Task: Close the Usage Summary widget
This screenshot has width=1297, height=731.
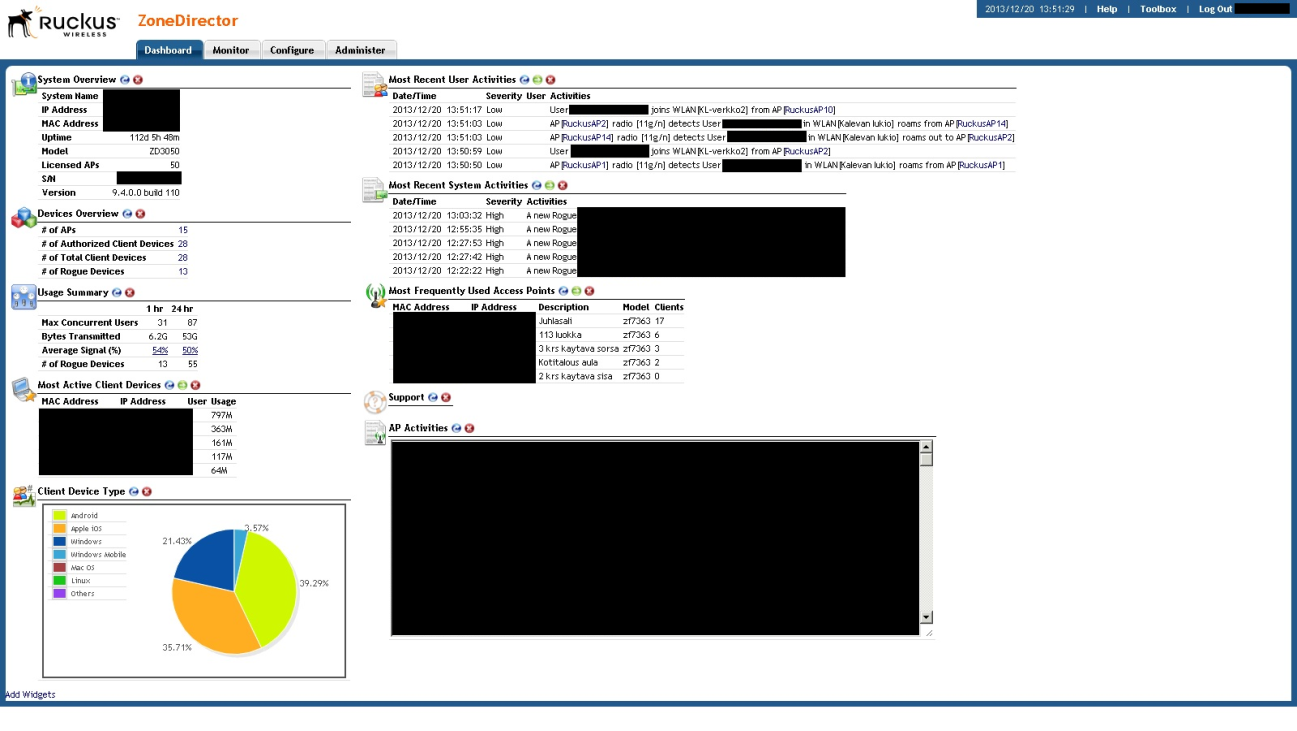Action: point(130,292)
